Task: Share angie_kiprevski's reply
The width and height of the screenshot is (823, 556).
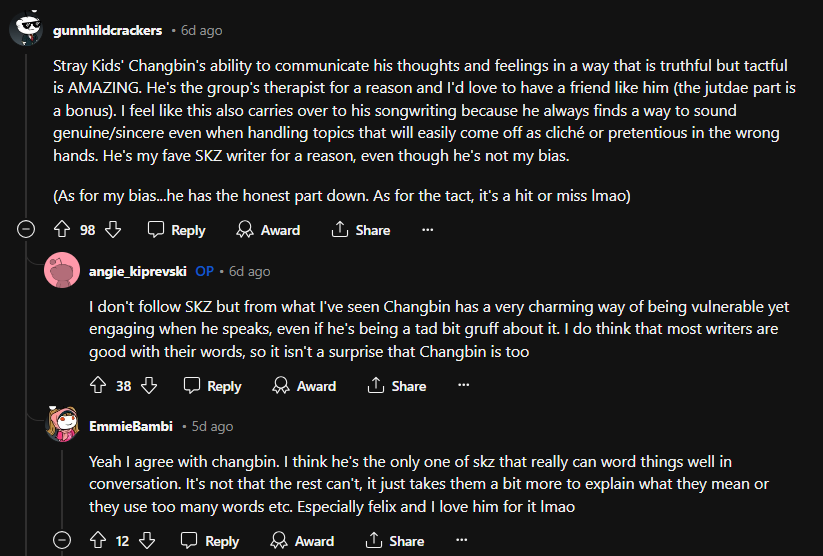Action: 397,386
